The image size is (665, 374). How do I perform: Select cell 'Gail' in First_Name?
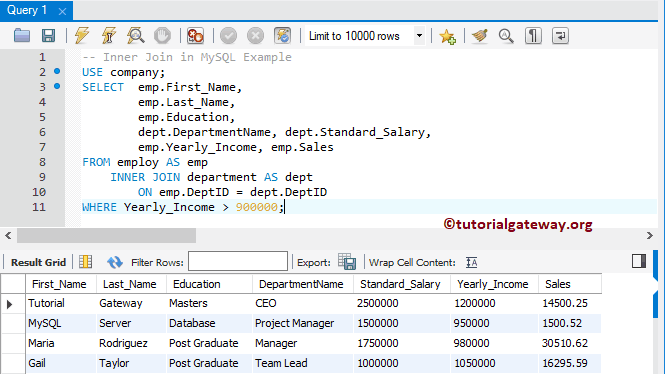[x=61, y=363]
